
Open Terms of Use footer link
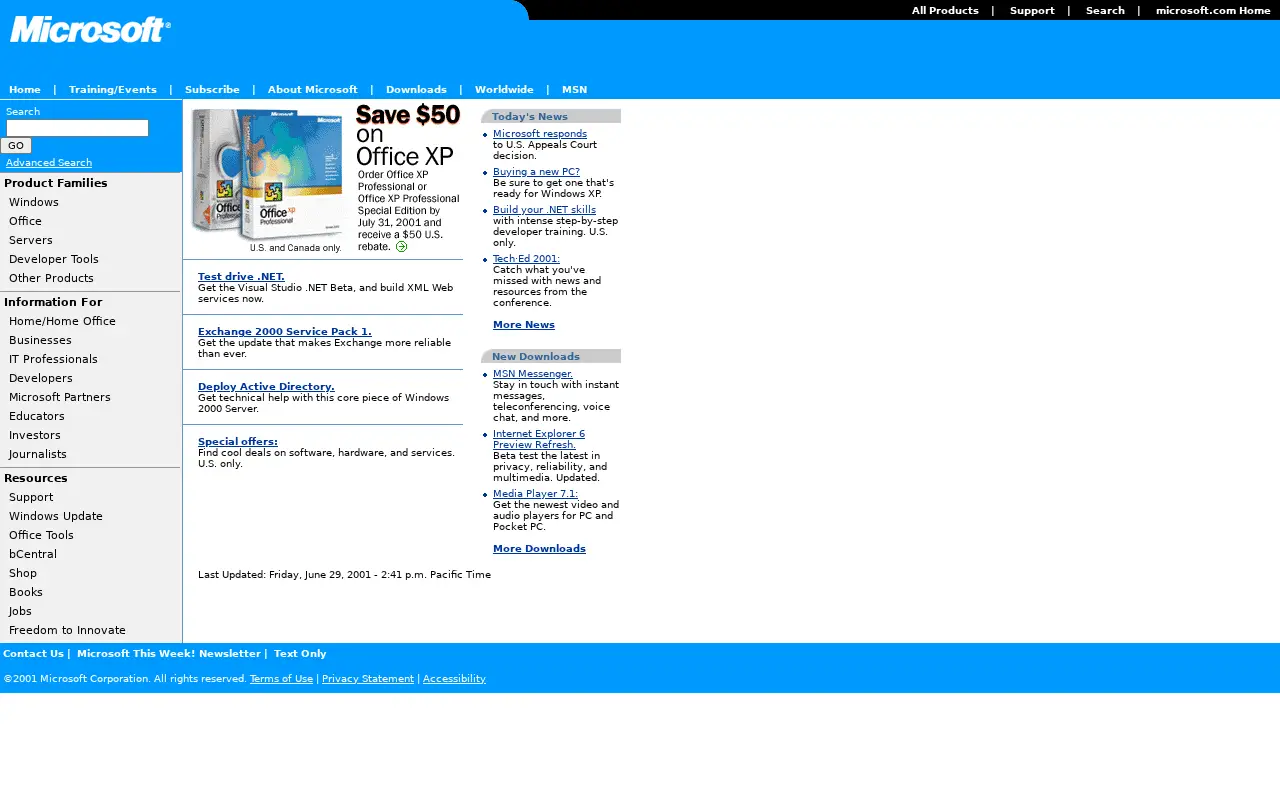281,679
